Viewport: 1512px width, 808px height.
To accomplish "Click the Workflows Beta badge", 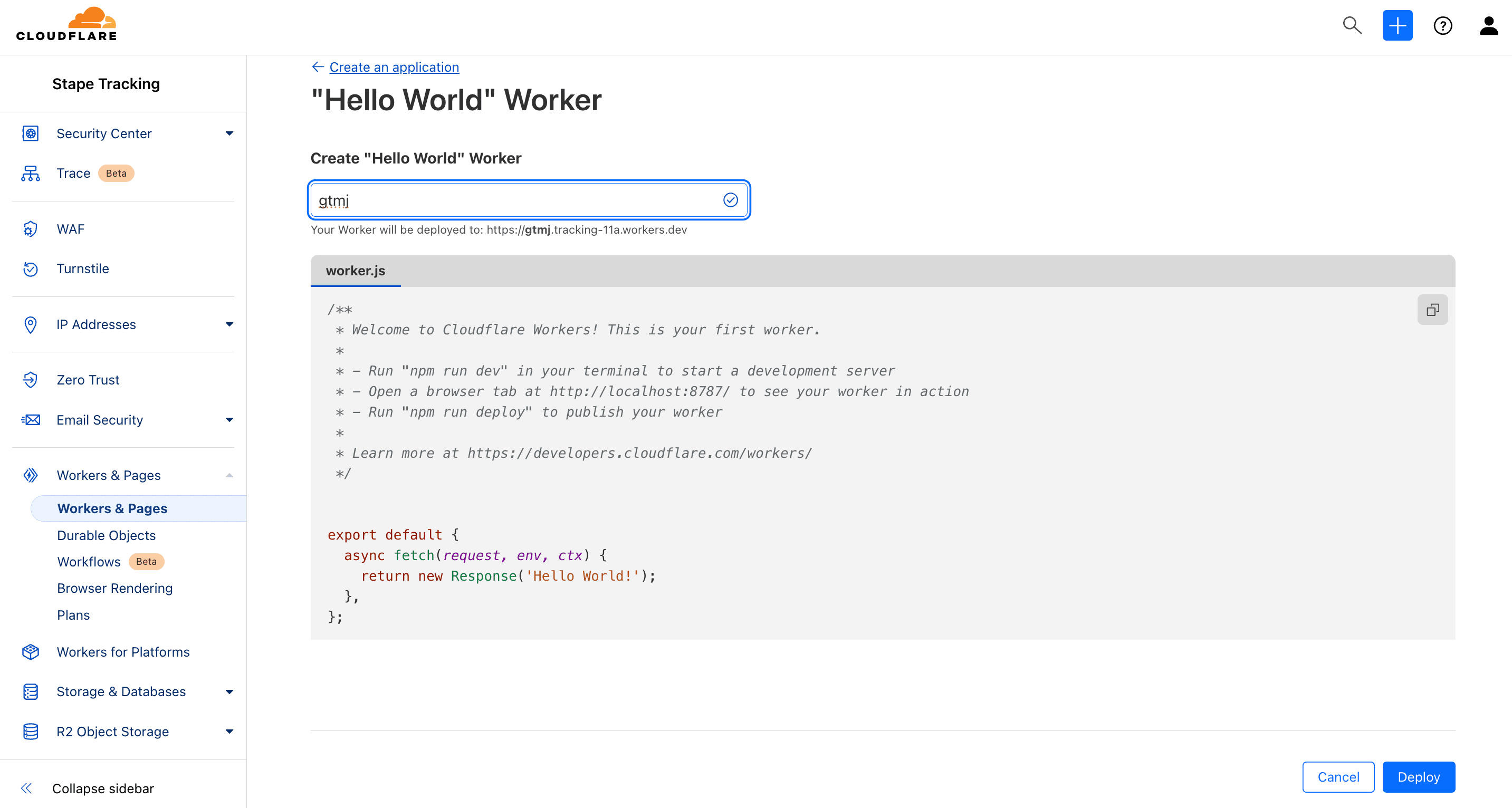I will (146, 562).
